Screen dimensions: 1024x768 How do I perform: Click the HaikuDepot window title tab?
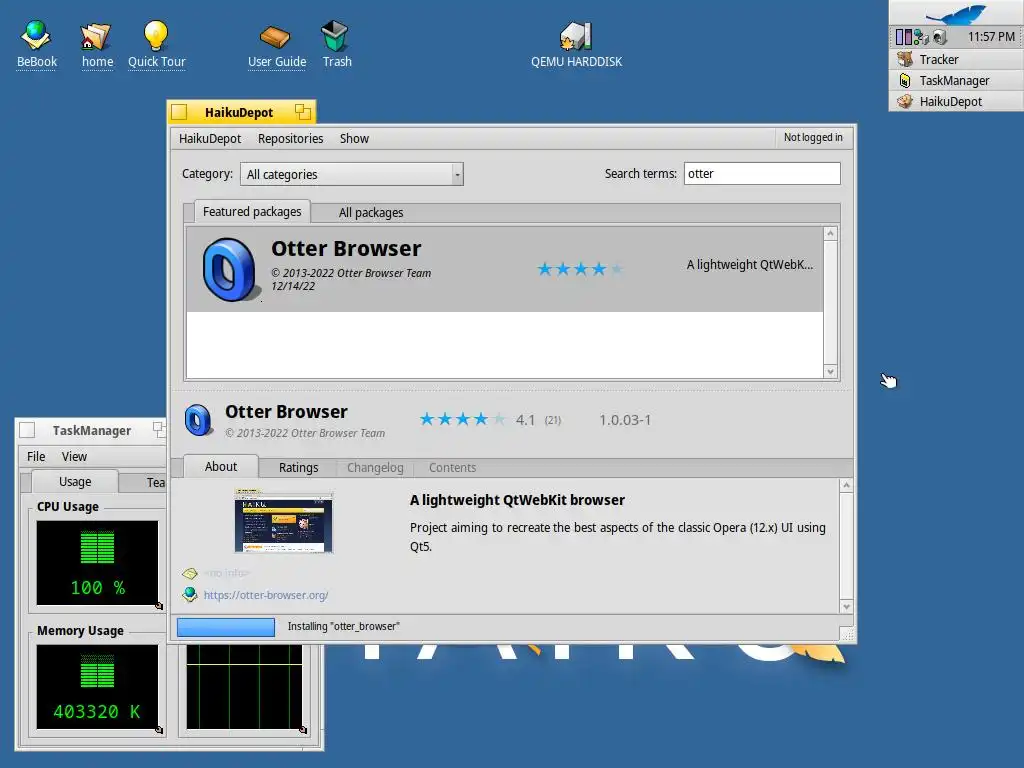point(241,112)
